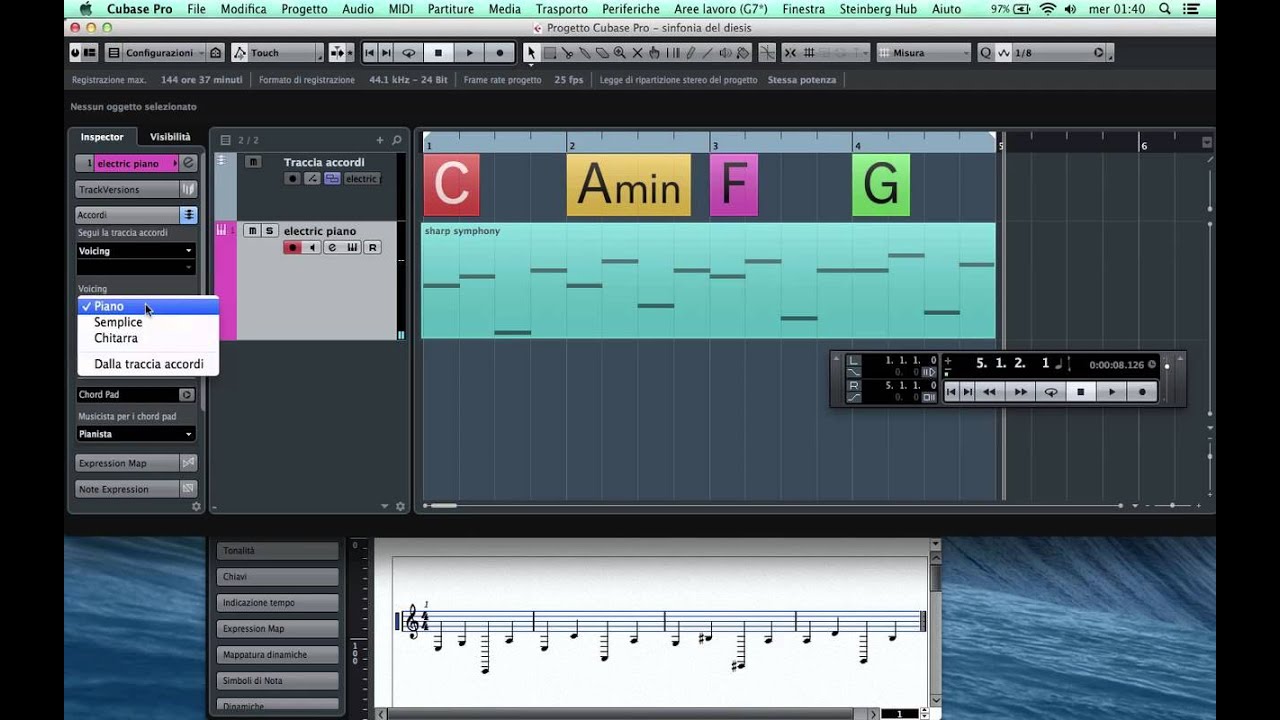Click Record in the floating transport panel
Viewport: 1280px width, 720px height.
click(x=1142, y=392)
